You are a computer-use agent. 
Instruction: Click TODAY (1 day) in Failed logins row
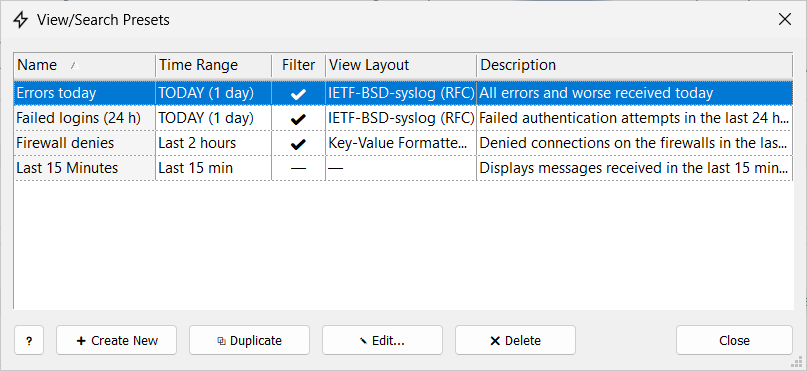click(214, 118)
